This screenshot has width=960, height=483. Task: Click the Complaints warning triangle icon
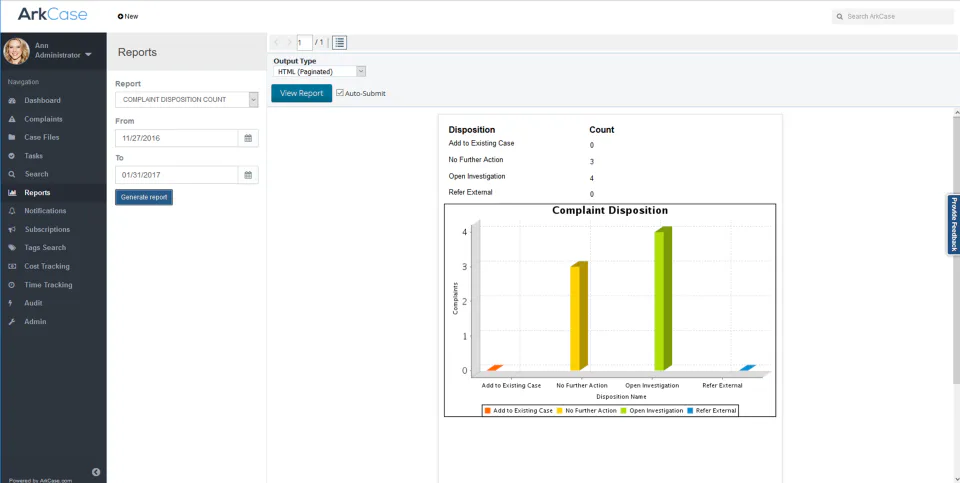pyautogui.click(x=12, y=119)
